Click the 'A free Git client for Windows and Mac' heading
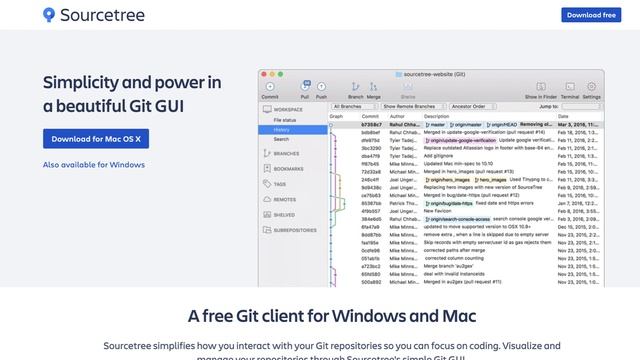Screen dimensions: 640x360 tap(332, 316)
